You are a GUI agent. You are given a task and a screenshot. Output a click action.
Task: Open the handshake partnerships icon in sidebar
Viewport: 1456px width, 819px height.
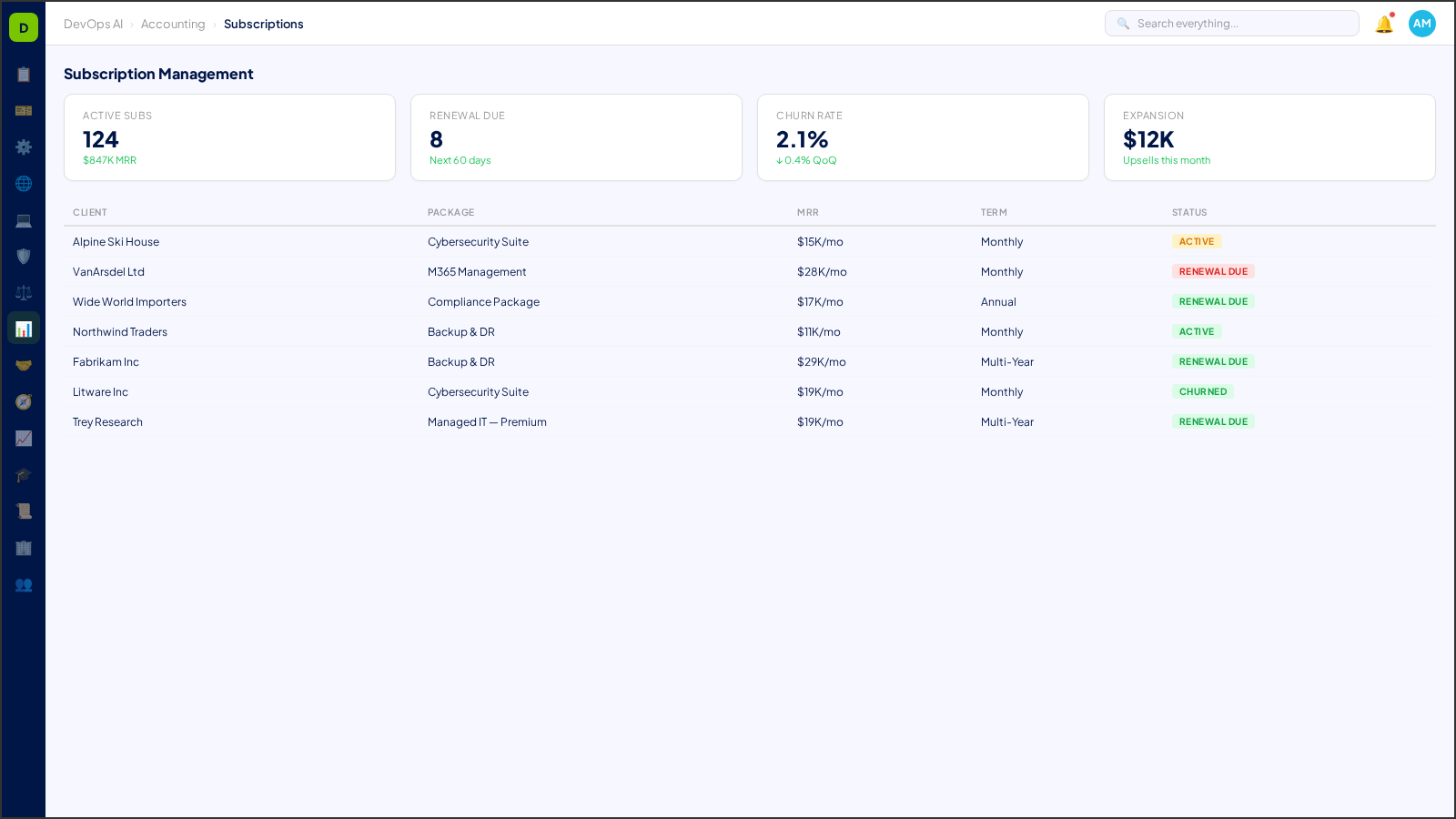(x=23, y=365)
